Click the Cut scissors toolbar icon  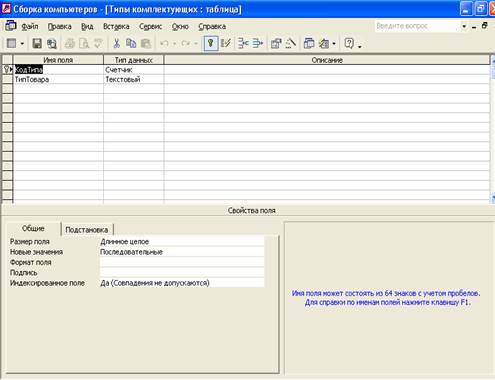pos(116,43)
